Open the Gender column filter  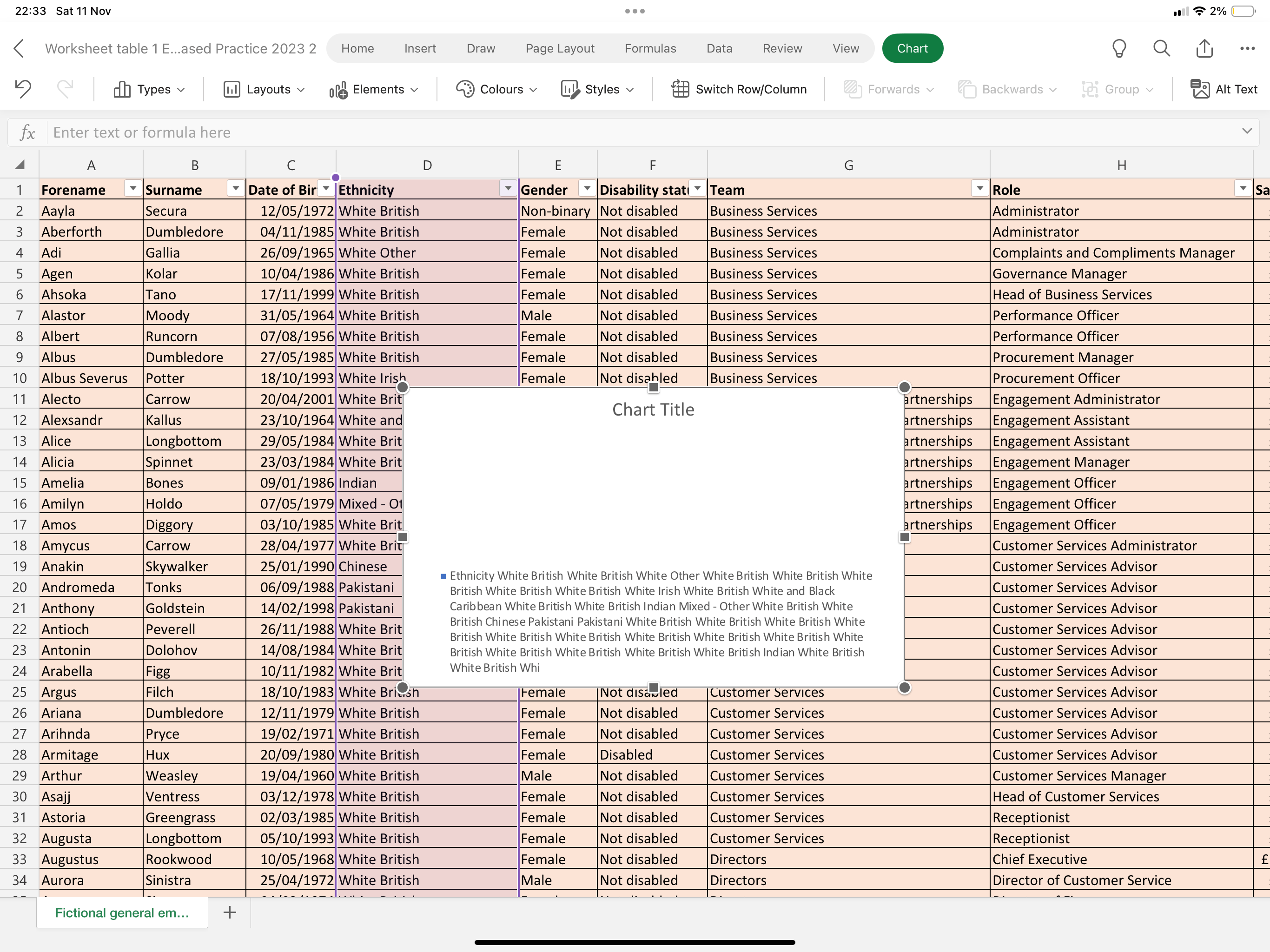[x=587, y=188]
